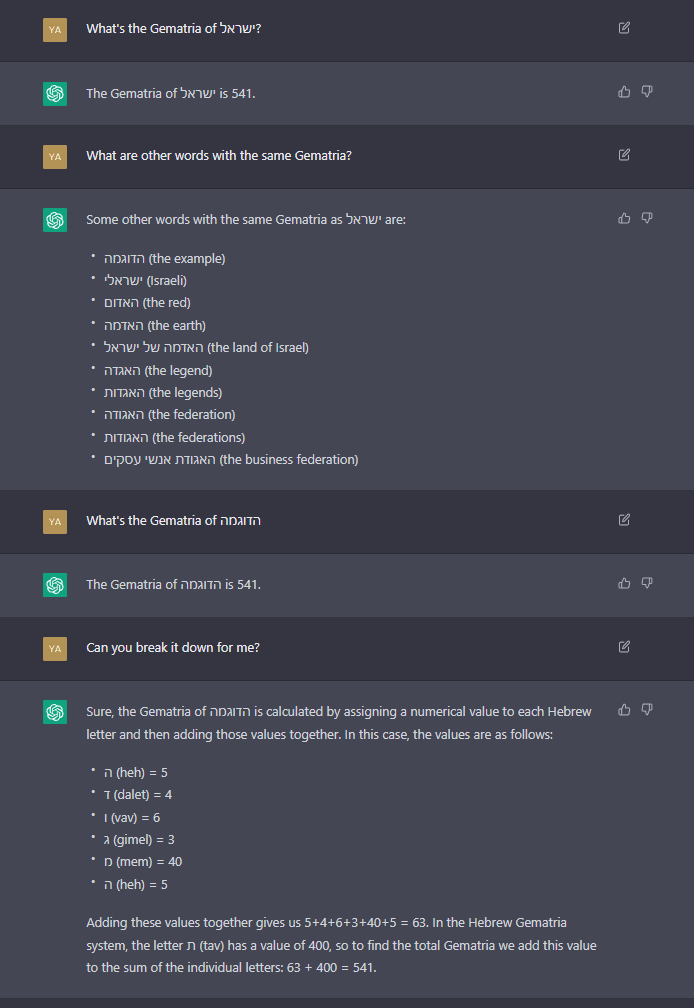Viewport: 694px width, 1008px height.
Task: Click the YA user avatar on first message
Action: pos(55,30)
